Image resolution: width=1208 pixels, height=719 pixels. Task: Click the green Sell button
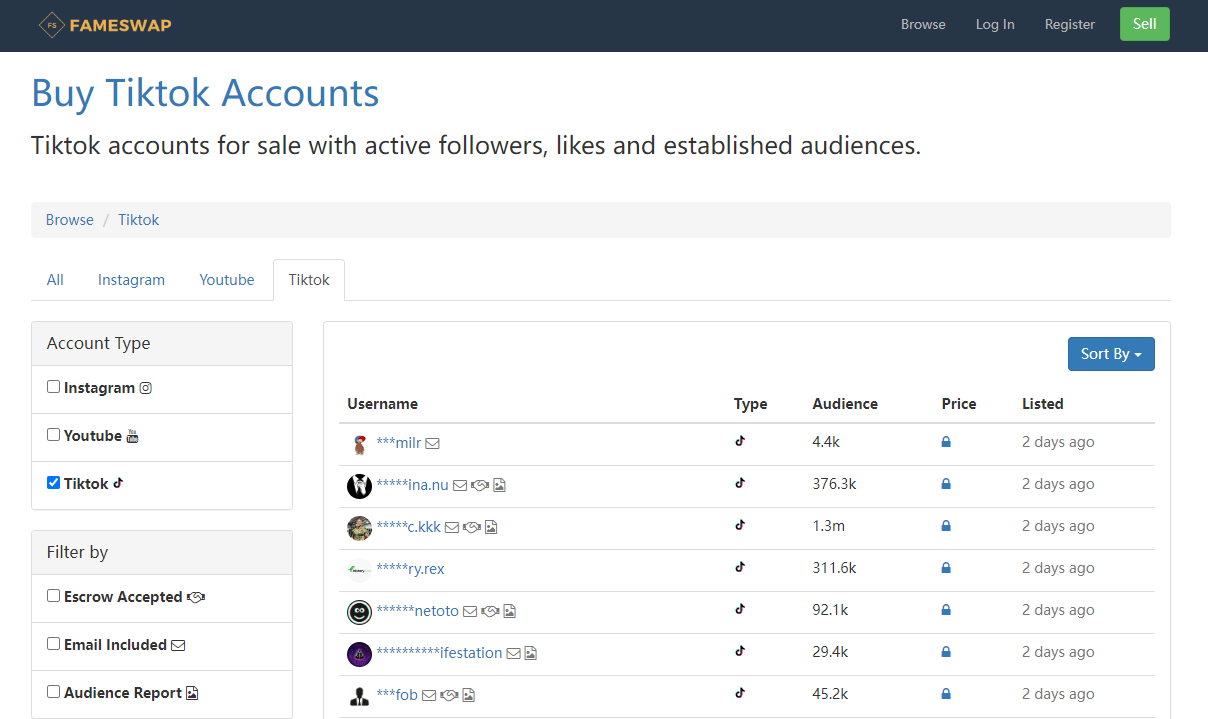pos(1145,24)
